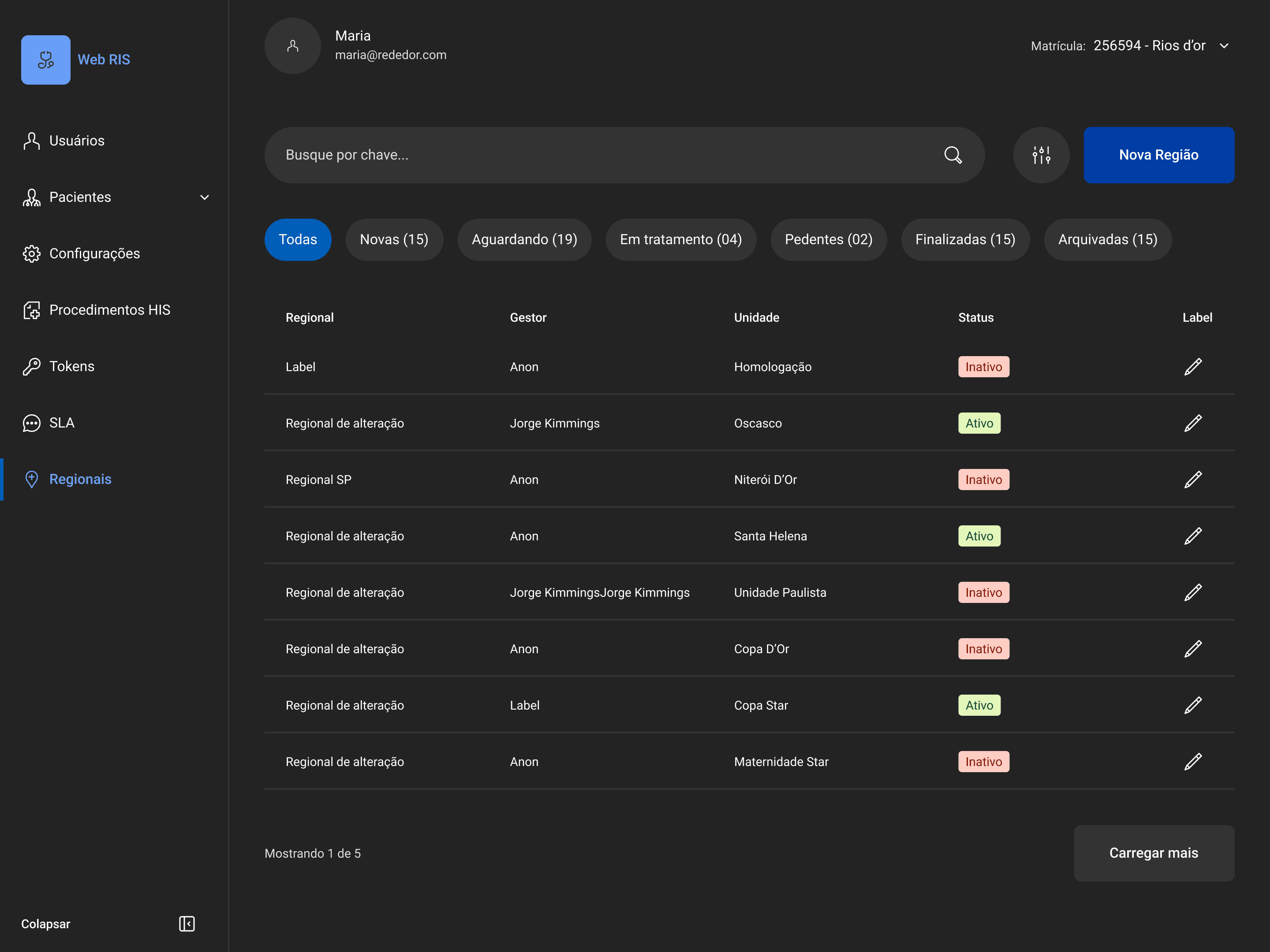Open SLA chat bubble menu item
This screenshot has width=1270, height=952.
click(x=61, y=423)
